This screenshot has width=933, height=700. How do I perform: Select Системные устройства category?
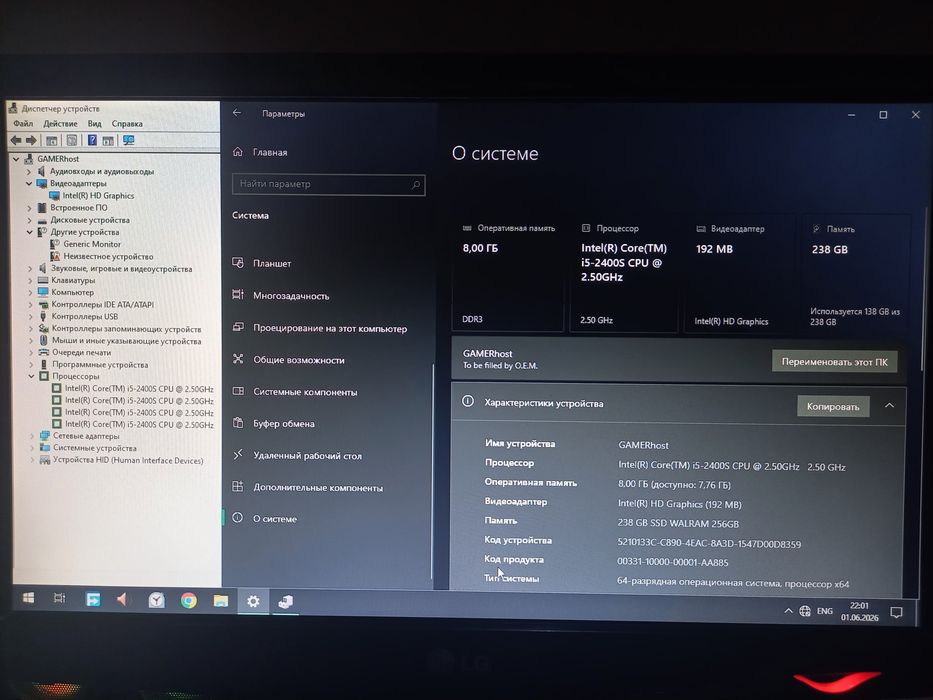click(x=95, y=448)
